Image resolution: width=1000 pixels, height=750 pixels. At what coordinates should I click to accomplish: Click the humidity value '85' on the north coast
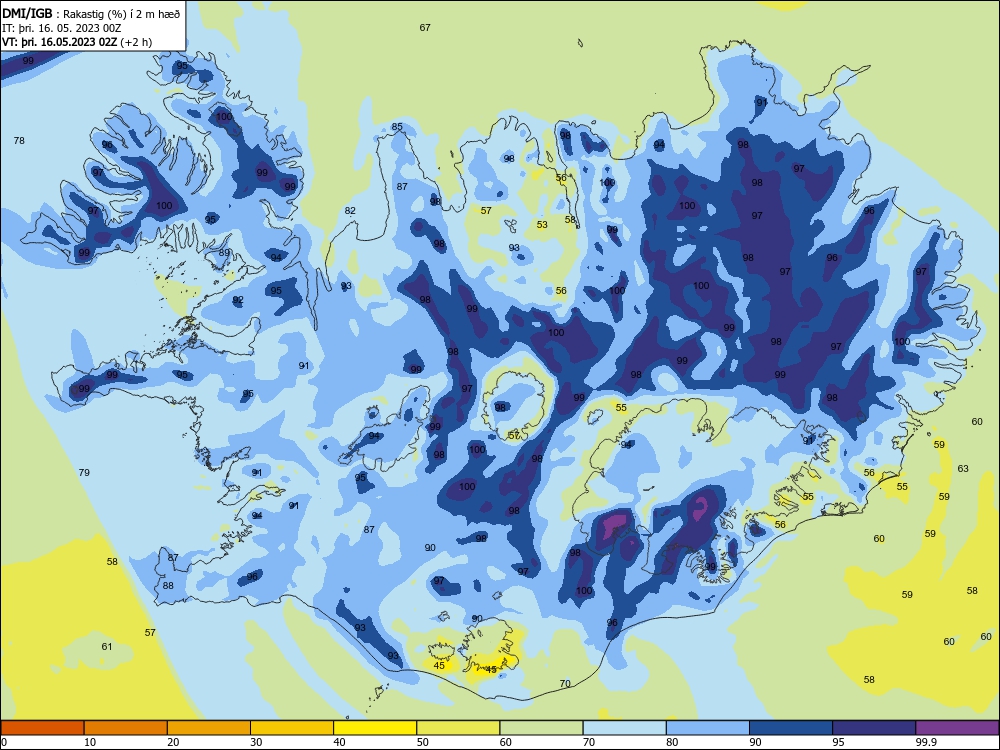click(397, 127)
